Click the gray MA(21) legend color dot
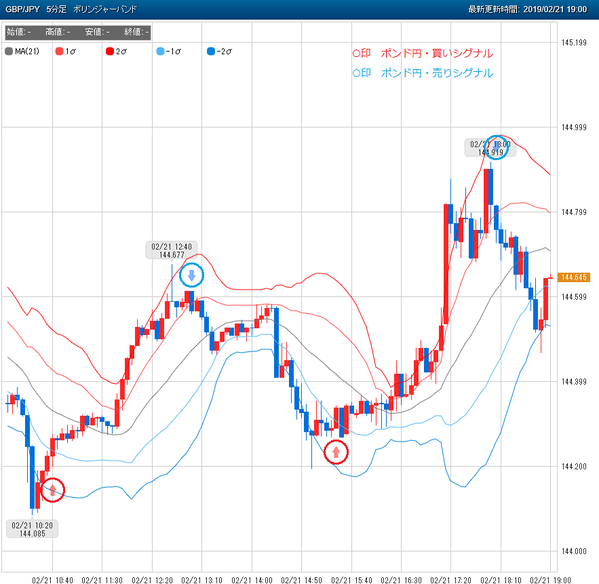The width and height of the screenshot is (599, 584). tap(9, 51)
